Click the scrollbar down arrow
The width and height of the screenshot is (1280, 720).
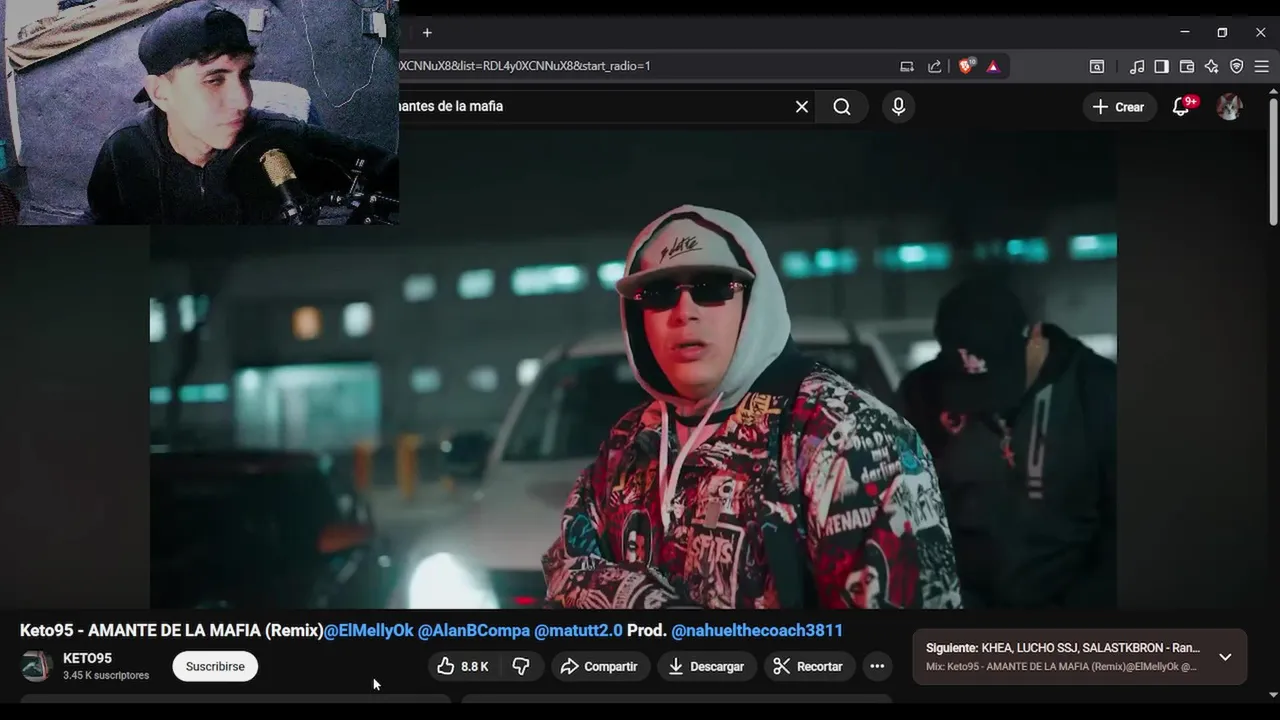(1273, 695)
